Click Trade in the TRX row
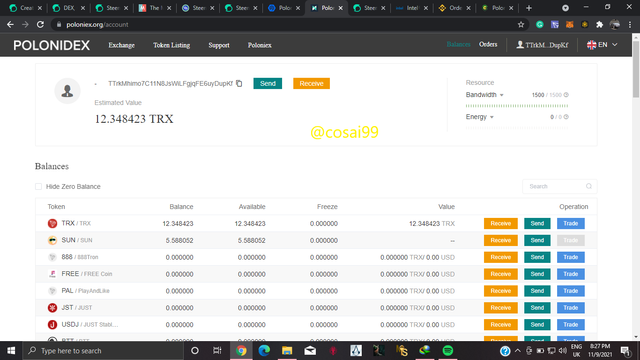The image size is (640, 360). 571,223
